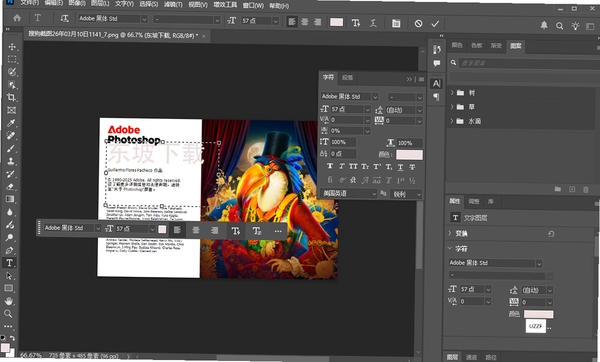This screenshot has width=600, height=362.
Task: Toggle Faux Bold in Character panel
Action: coord(330,166)
